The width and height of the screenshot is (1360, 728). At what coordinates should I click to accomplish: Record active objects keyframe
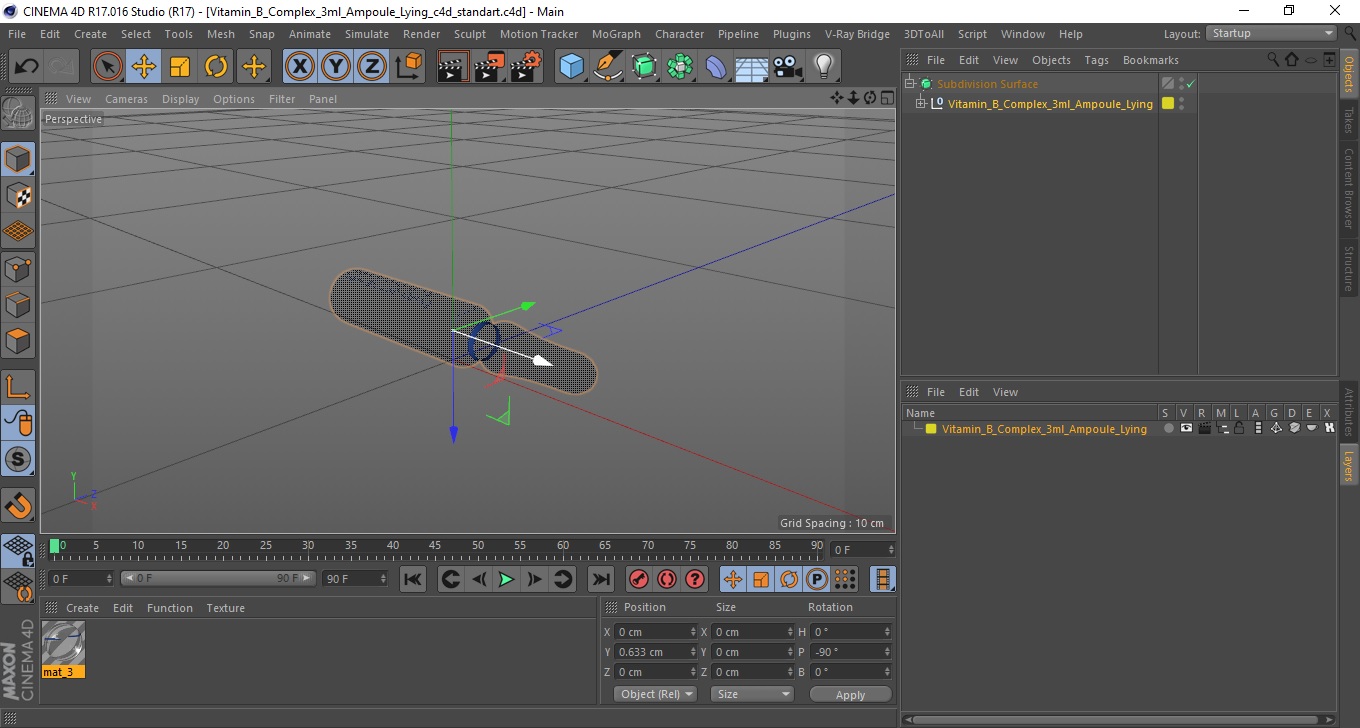(639, 579)
